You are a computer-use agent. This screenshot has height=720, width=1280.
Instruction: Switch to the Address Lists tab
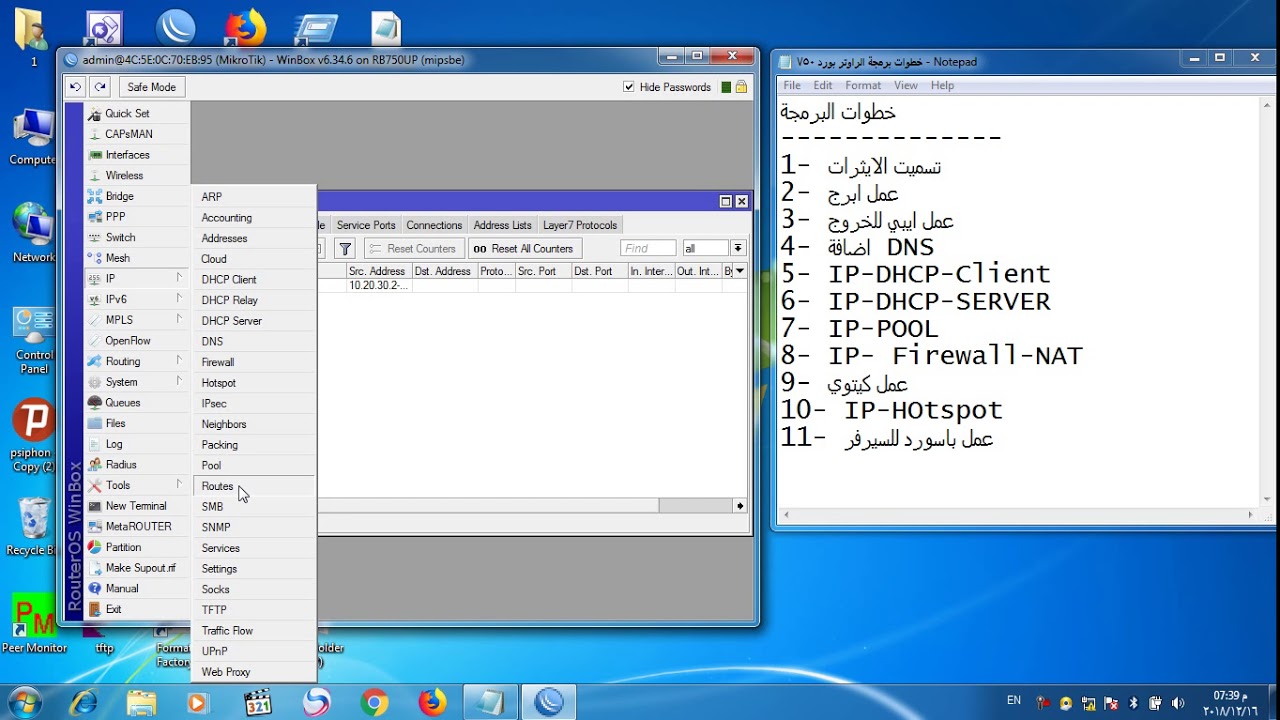coord(502,225)
